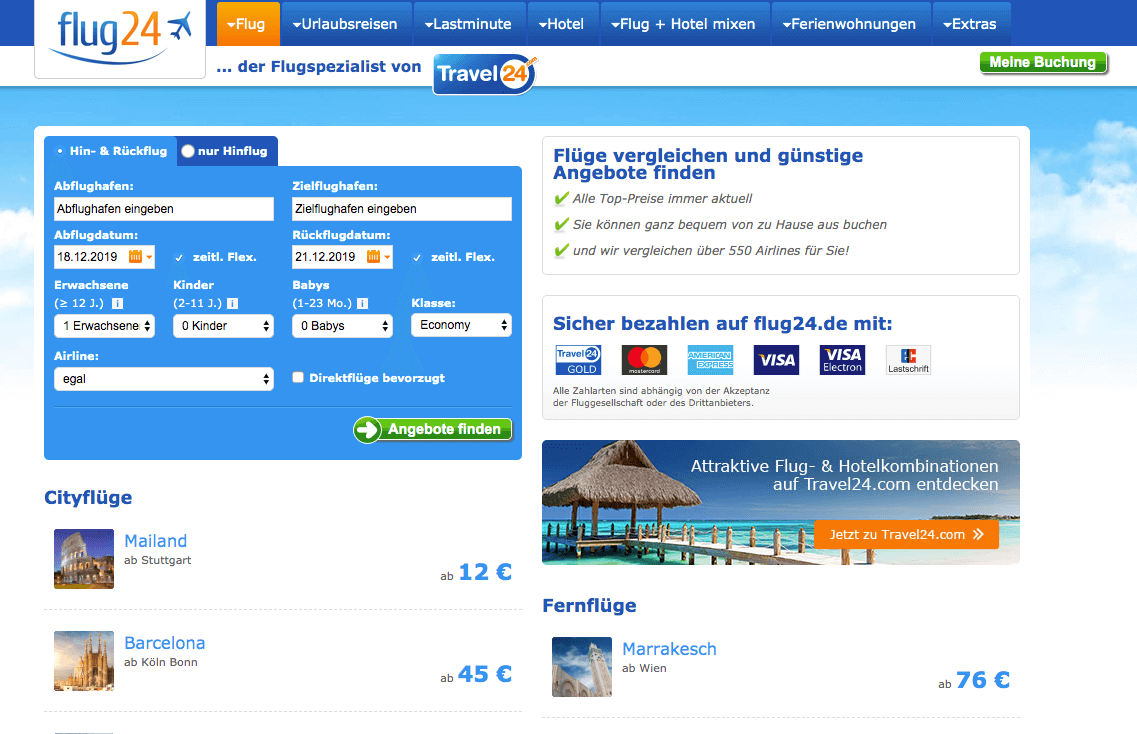Open the Lastminute menu
The width and height of the screenshot is (1137, 734).
pos(469,24)
